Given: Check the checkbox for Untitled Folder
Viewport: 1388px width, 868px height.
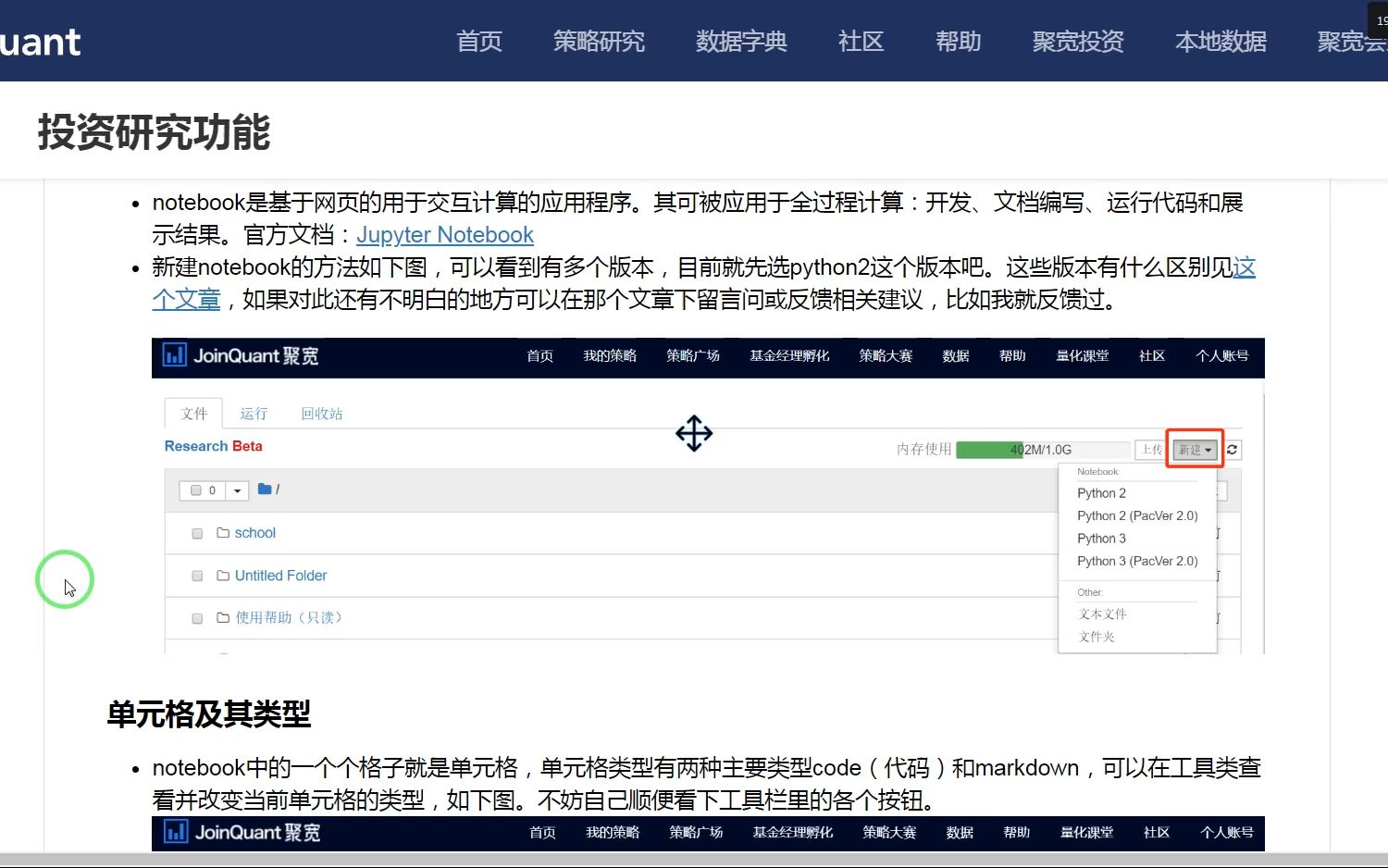Looking at the screenshot, I should tap(197, 576).
